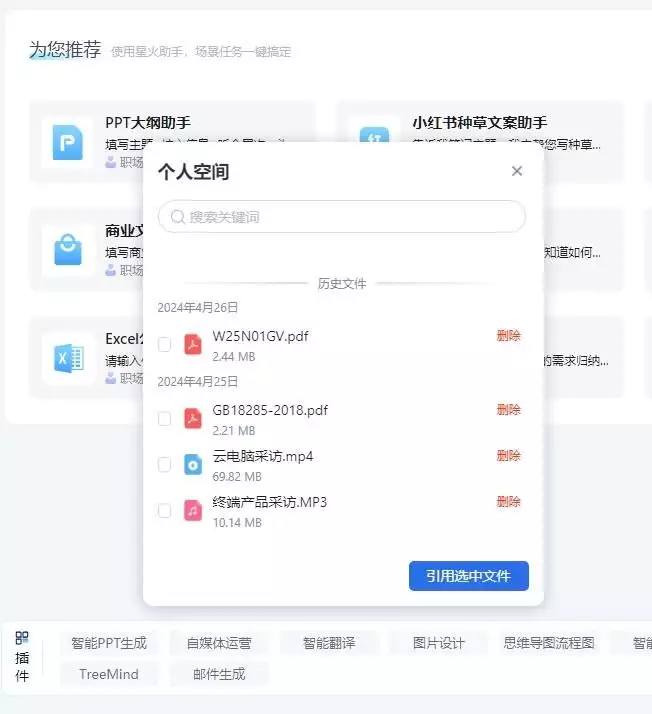Select the 云电脑采访.mp4 checkbox

point(164,464)
